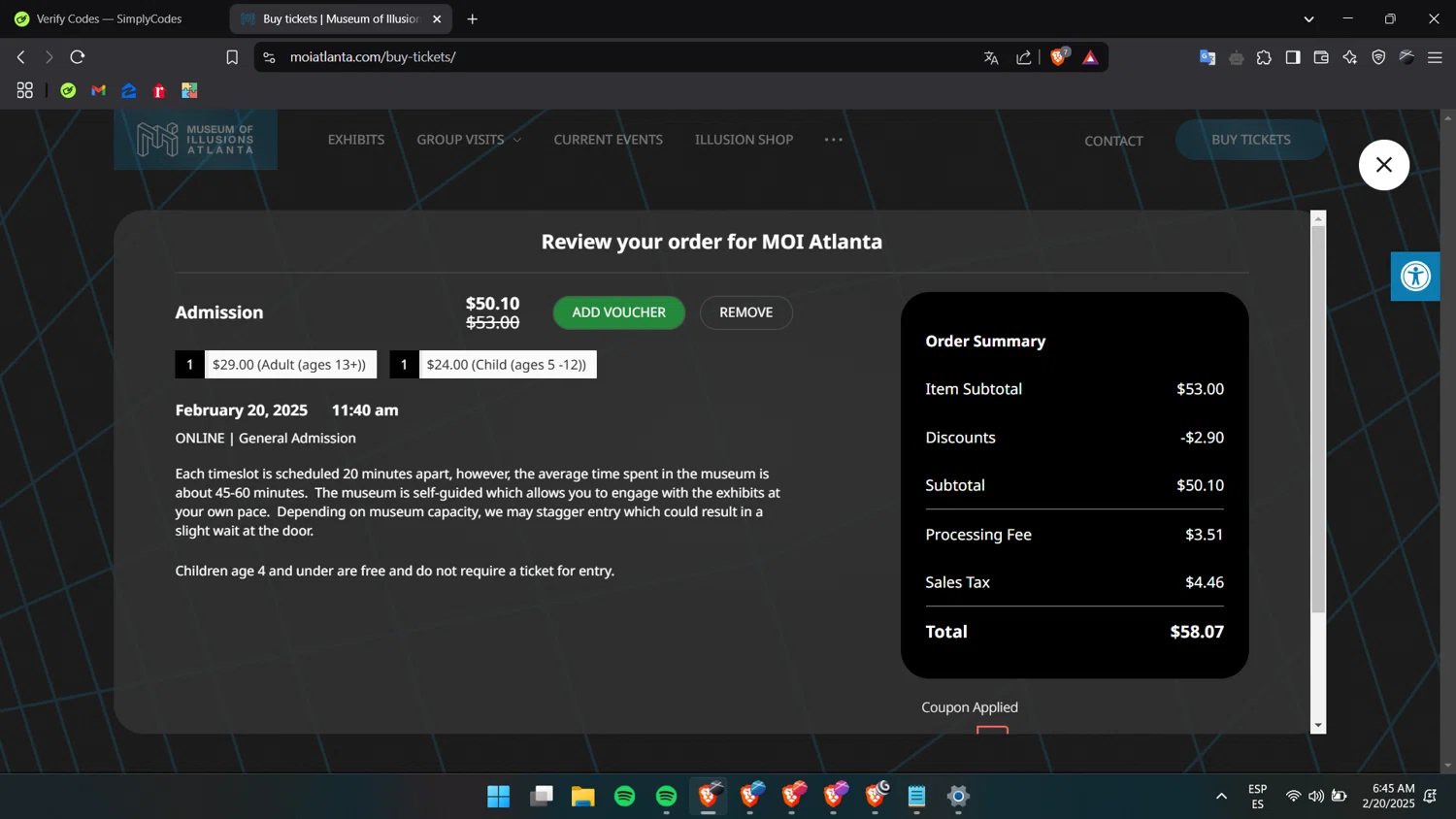Share this page using the share icon
The width and height of the screenshot is (1456, 819).
click(1024, 57)
